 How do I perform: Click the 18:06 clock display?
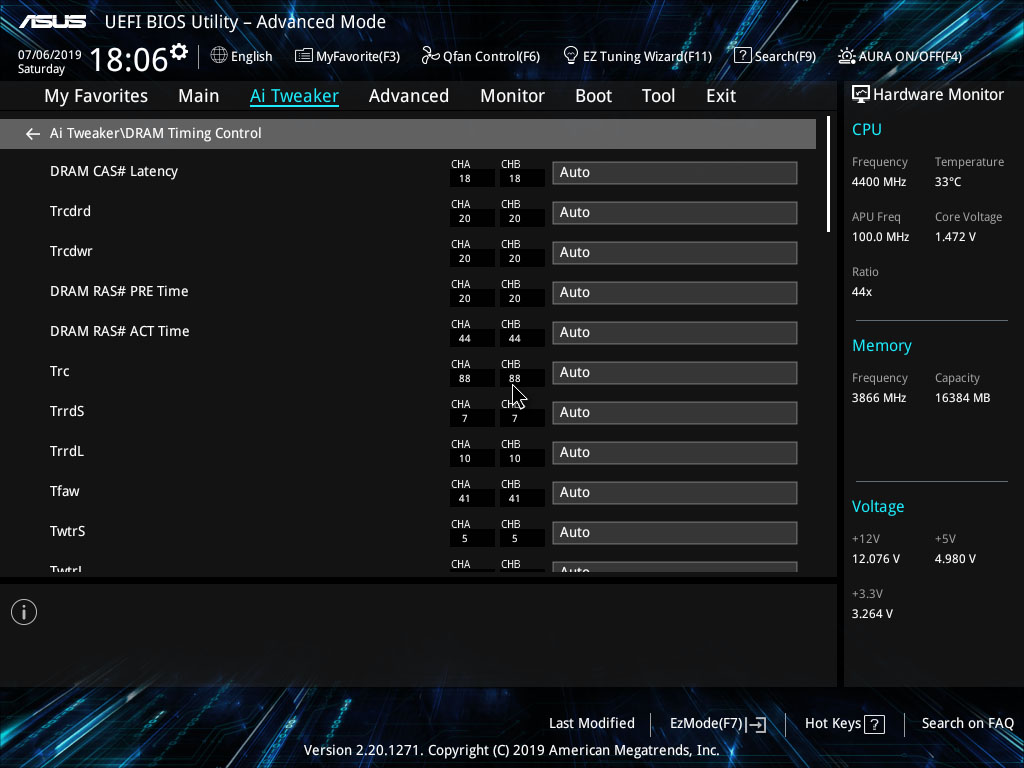tap(129, 60)
